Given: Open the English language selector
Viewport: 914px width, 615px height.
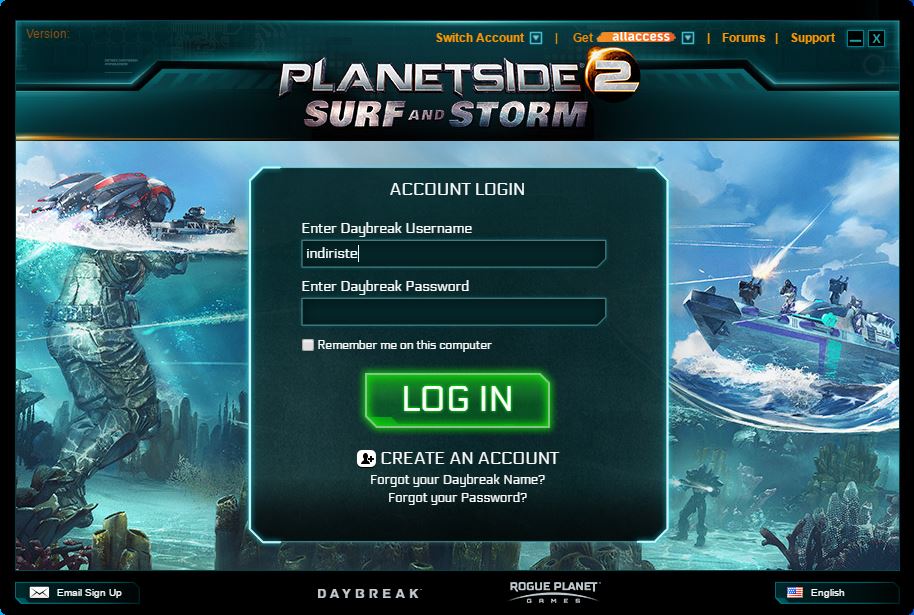Looking at the screenshot, I should [x=836, y=592].
